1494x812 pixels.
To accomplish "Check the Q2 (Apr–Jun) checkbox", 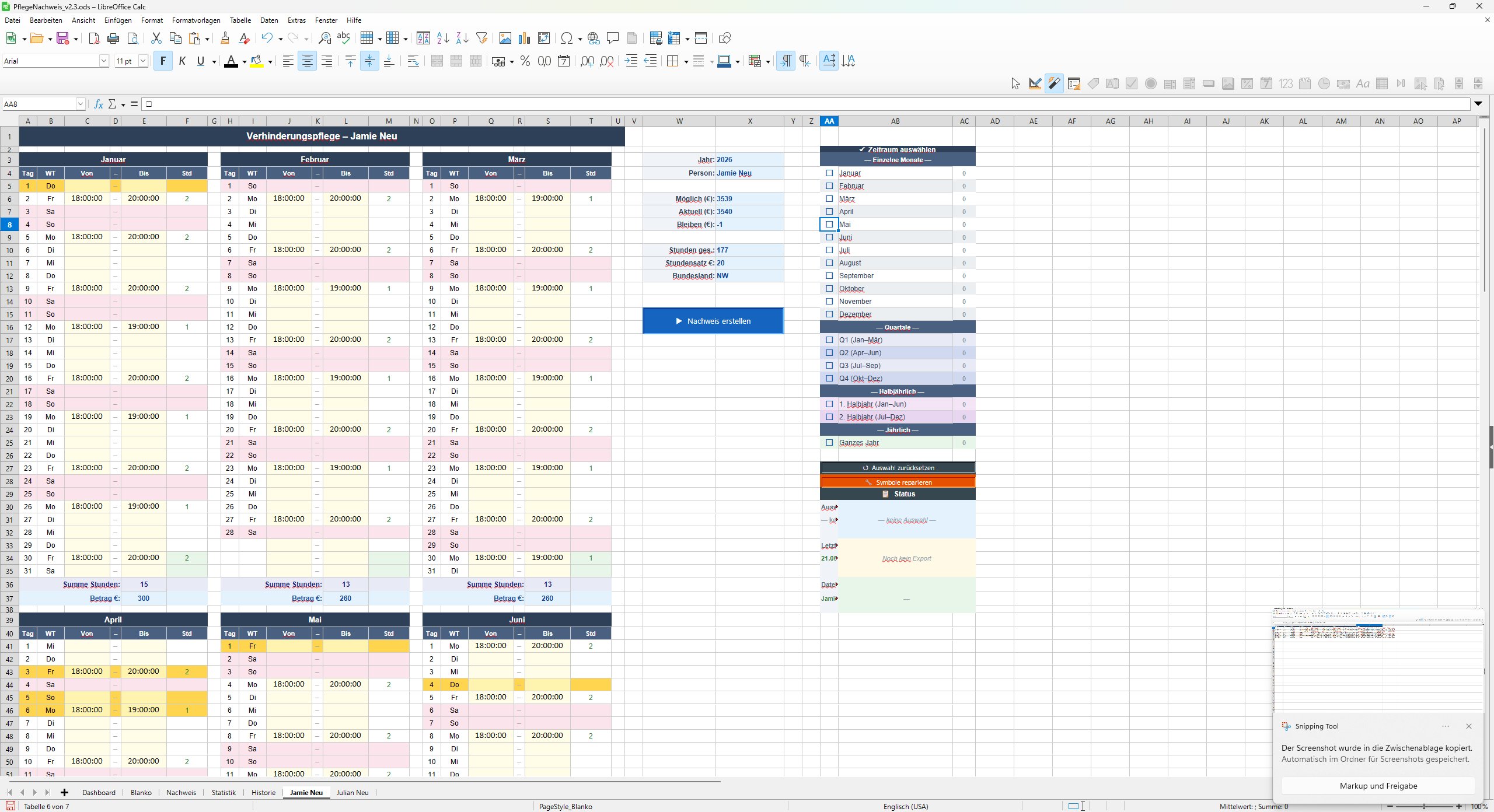I will pyautogui.click(x=829, y=353).
